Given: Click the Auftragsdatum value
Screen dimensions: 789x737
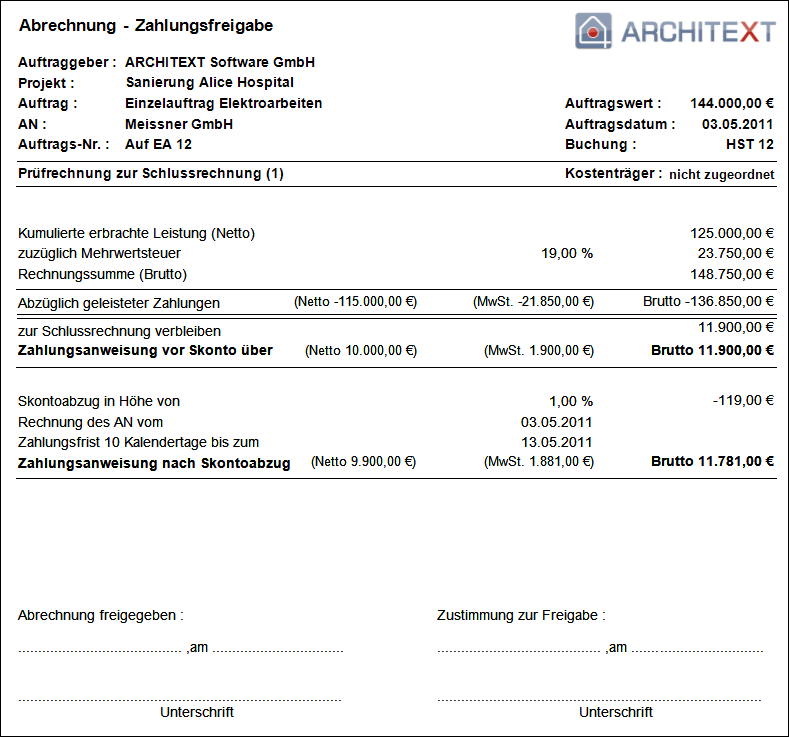Looking at the screenshot, I should tap(738, 124).
